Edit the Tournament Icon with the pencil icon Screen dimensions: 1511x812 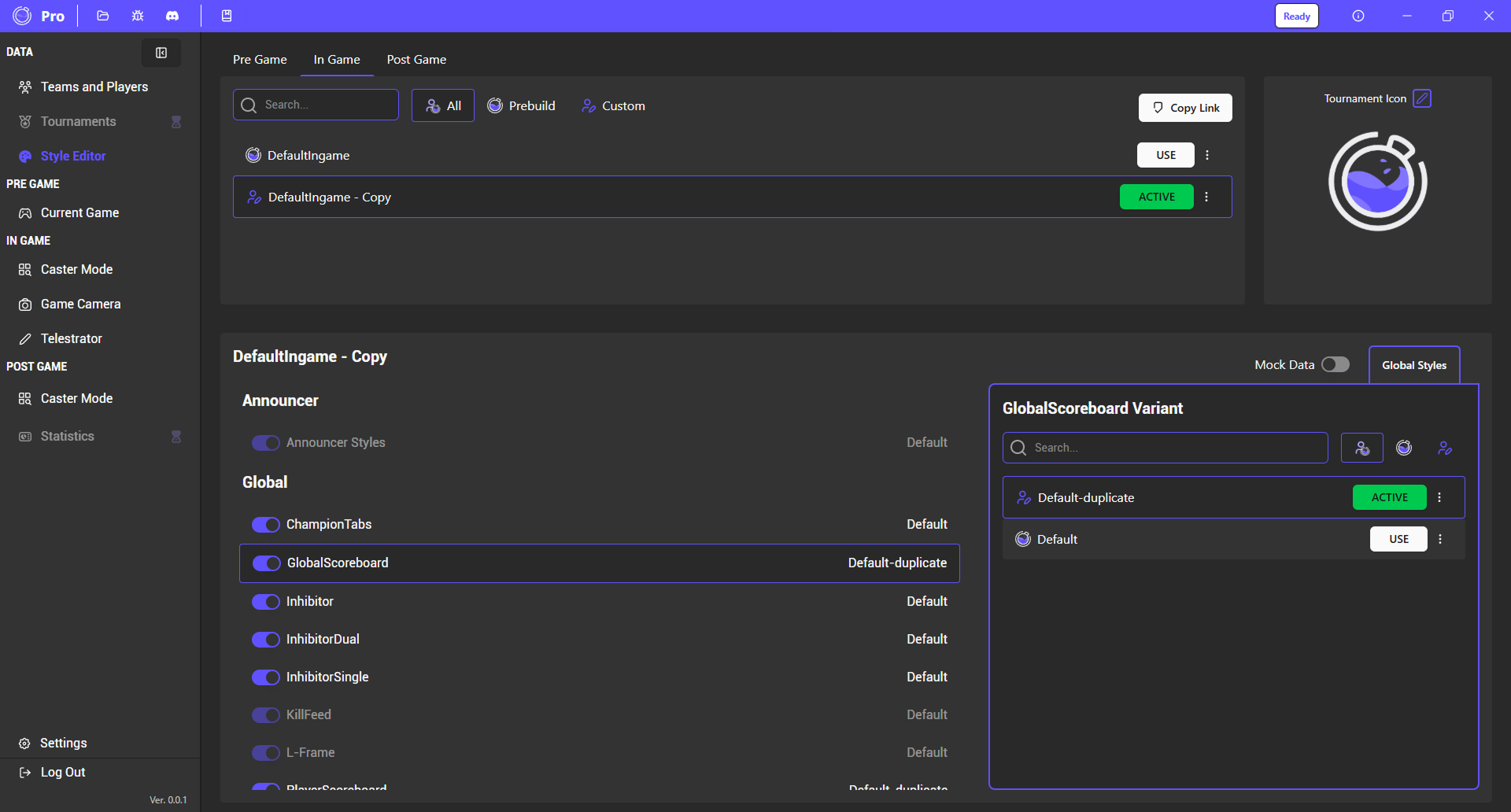coord(1423,98)
